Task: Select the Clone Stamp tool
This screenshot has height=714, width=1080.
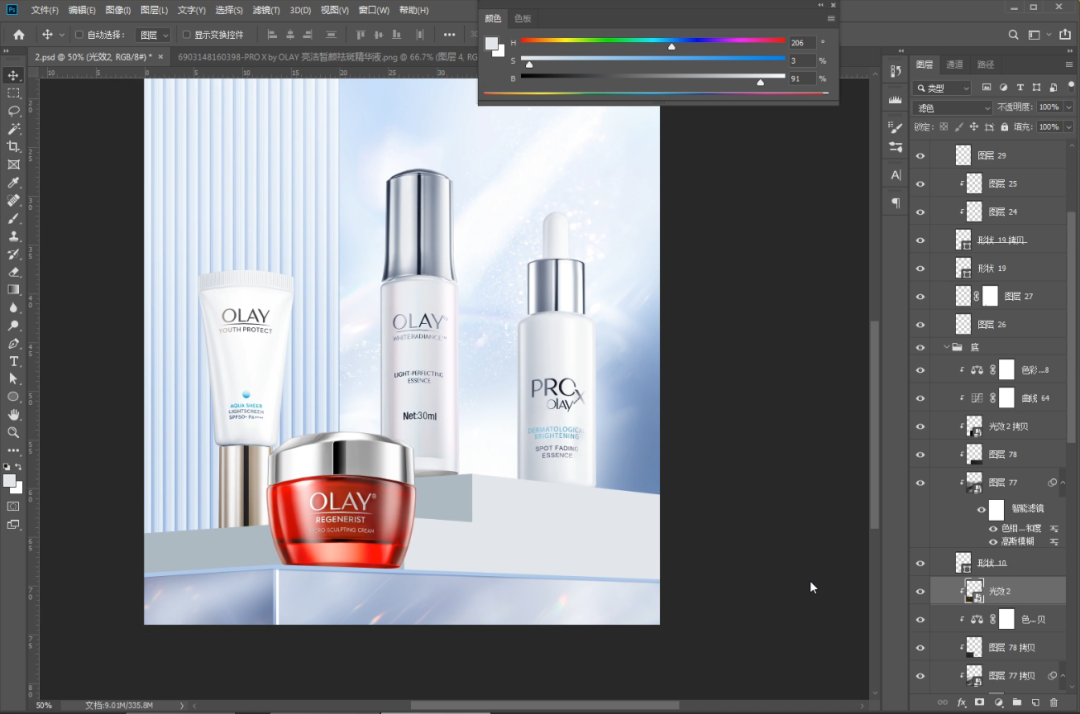Action: tap(13, 236)
